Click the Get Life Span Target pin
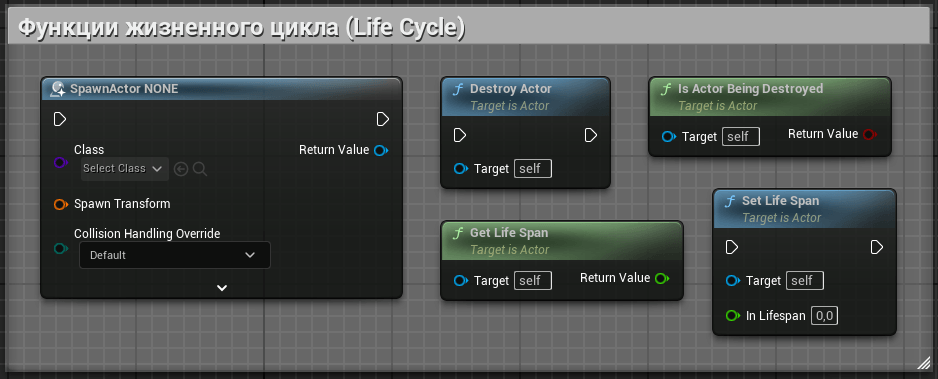This screenshot has height=379, width=938. (461, 280)
